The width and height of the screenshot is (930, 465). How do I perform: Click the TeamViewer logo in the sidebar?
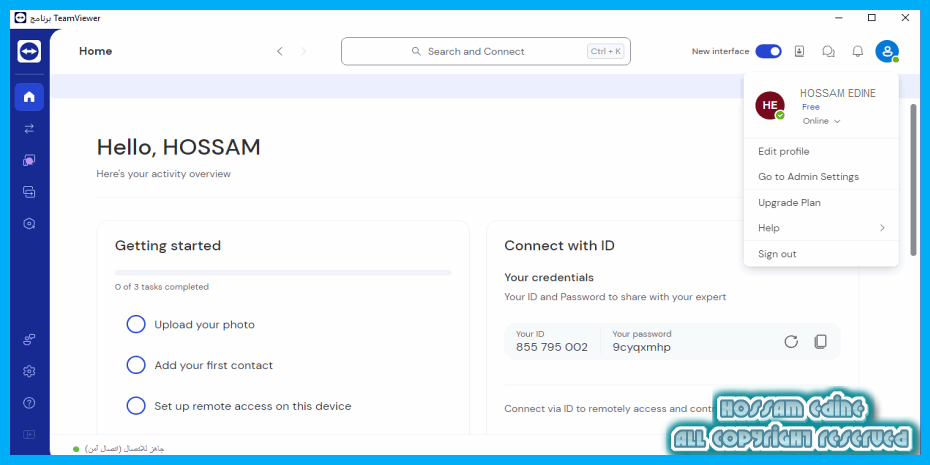[x=29, y=52]
